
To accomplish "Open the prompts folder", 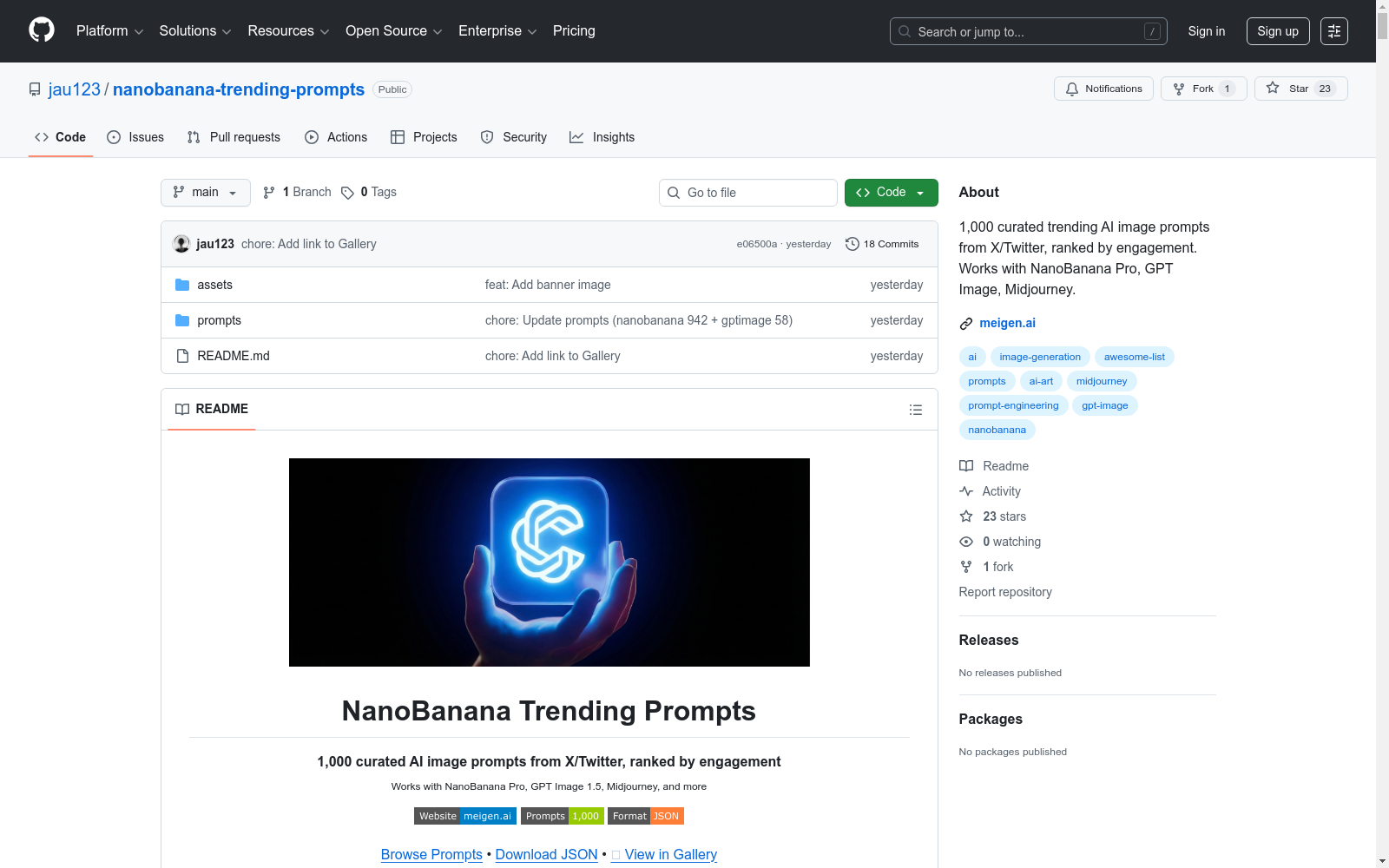I will (219, 320).
